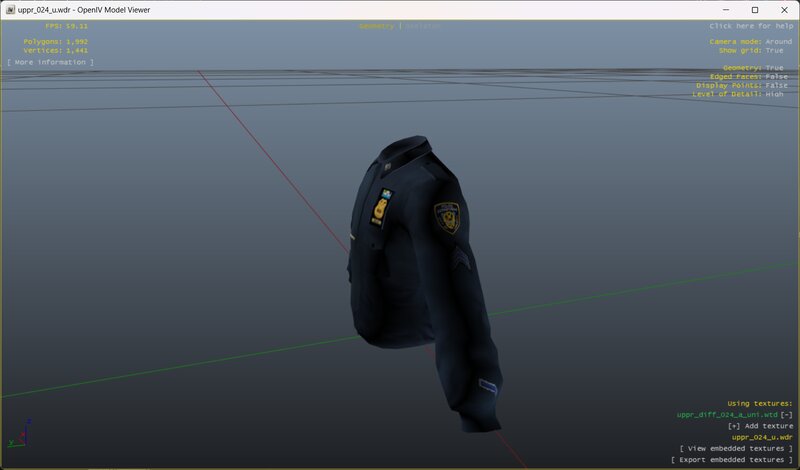Click [+] Add texture
This screenshot has height=470, width=800.
[760, 426]
